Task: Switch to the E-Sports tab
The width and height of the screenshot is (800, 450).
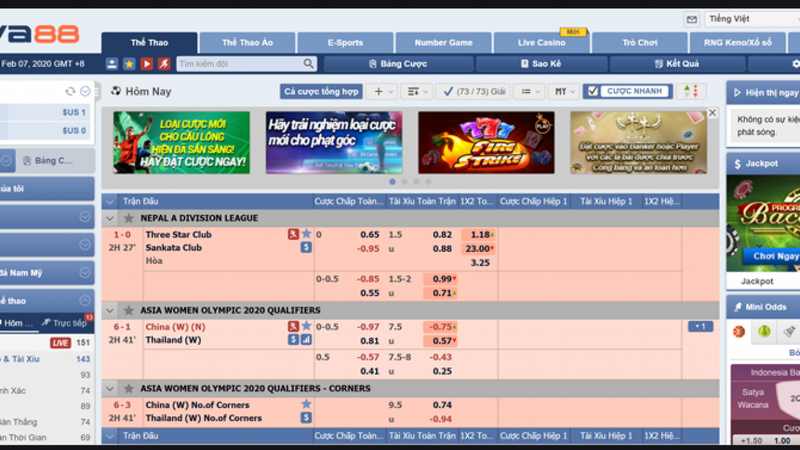Action: pos(344,43)
